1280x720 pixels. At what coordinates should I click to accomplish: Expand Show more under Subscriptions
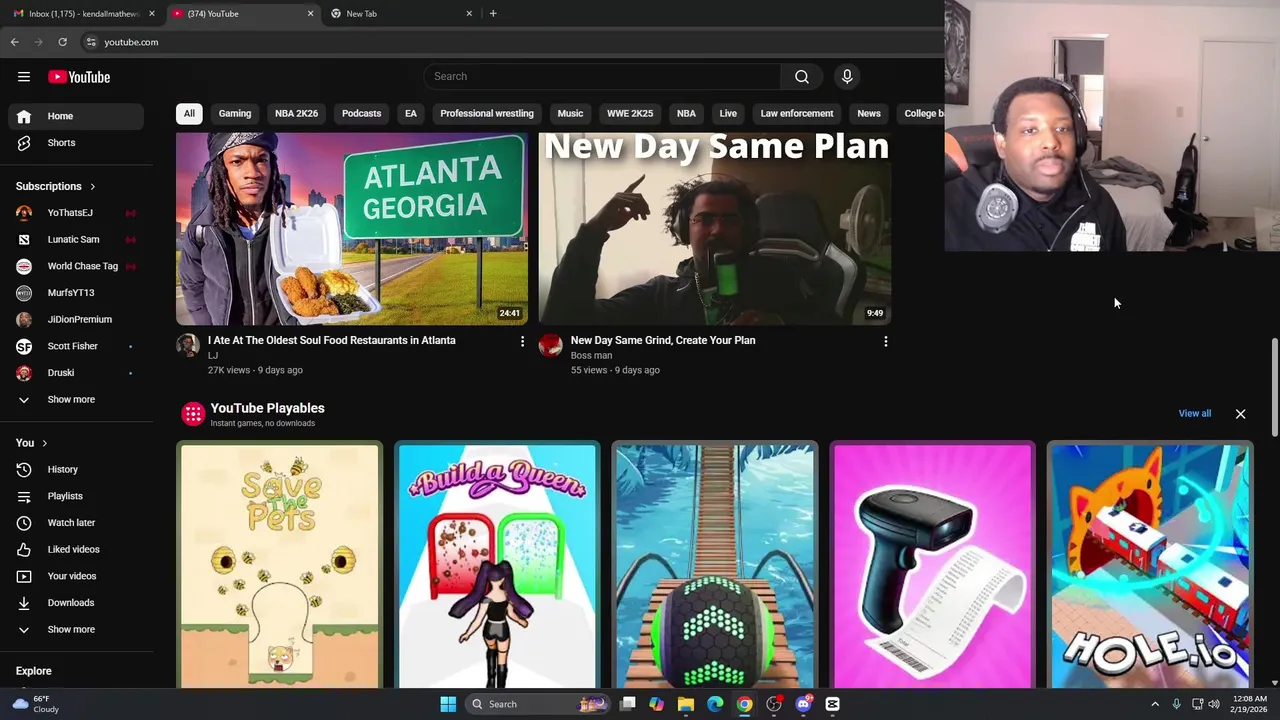(x=76, y=399)
